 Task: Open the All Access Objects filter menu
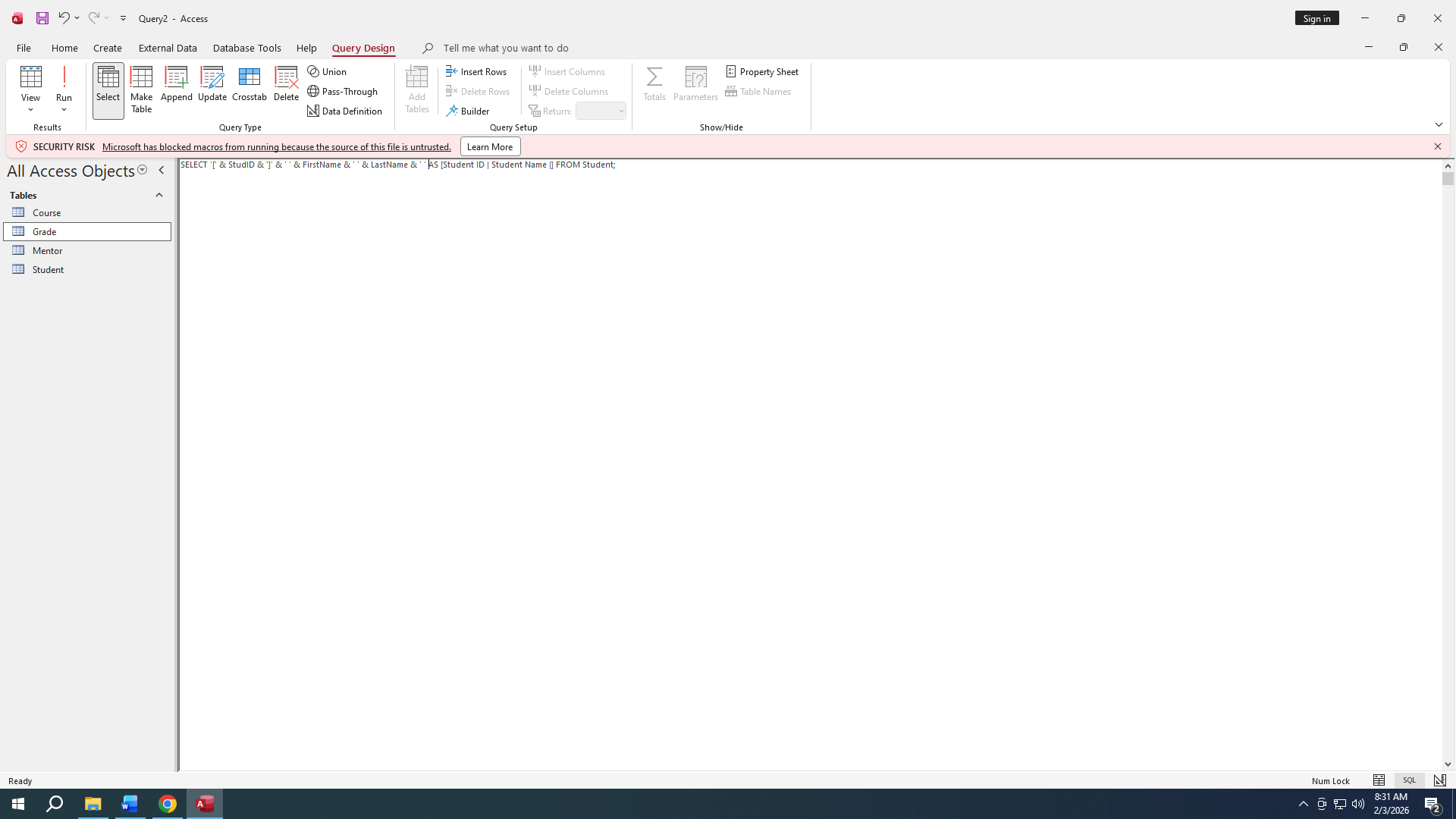coord(142,171)
